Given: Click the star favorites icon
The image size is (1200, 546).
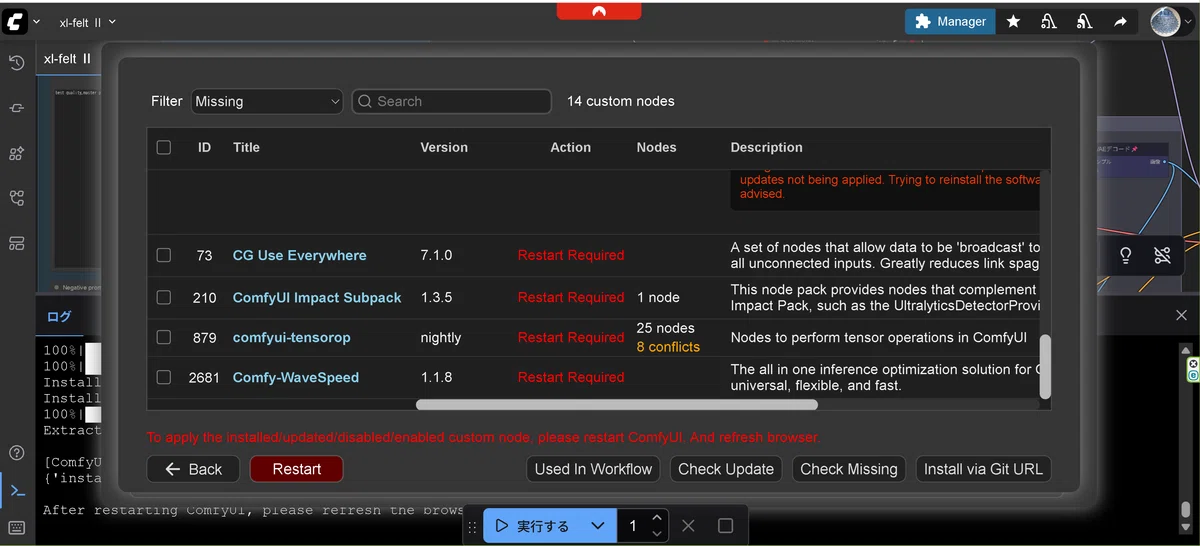Looking at the screenshot, I should (x=1013, y=21).
